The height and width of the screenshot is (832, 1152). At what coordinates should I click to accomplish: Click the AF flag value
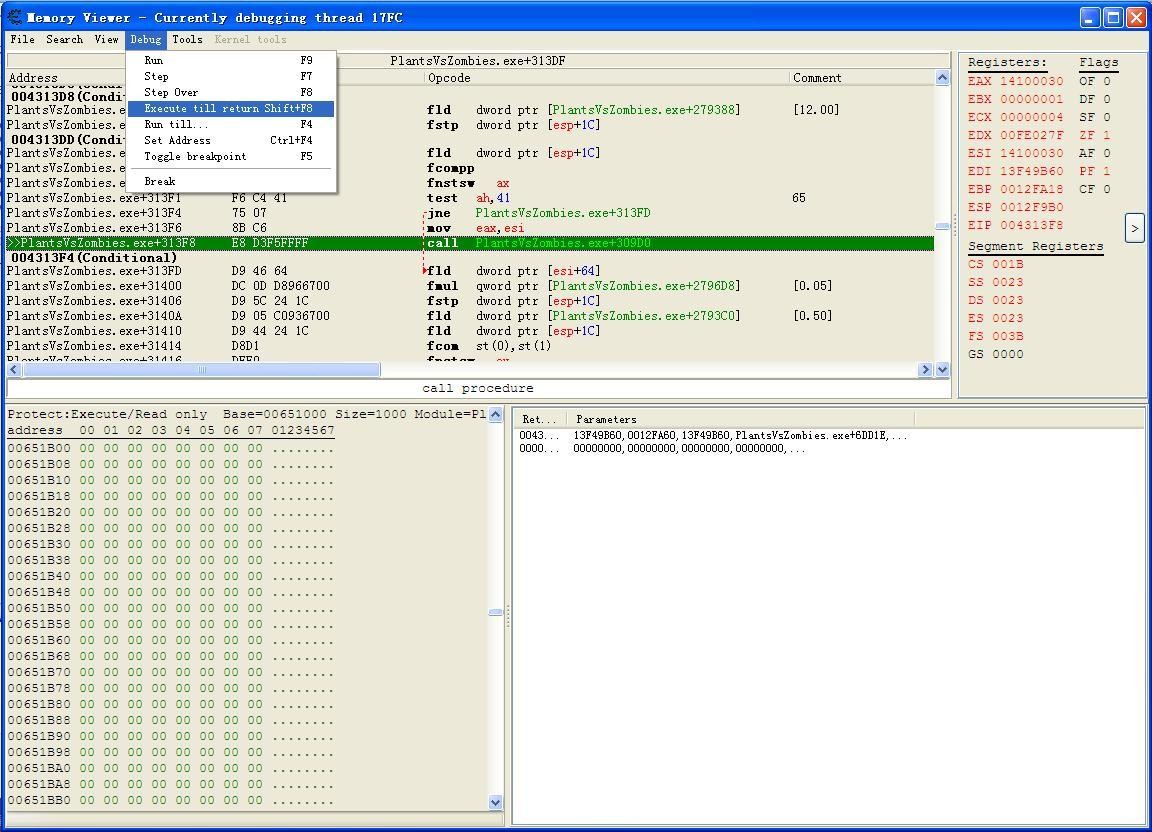[1106, 154]
